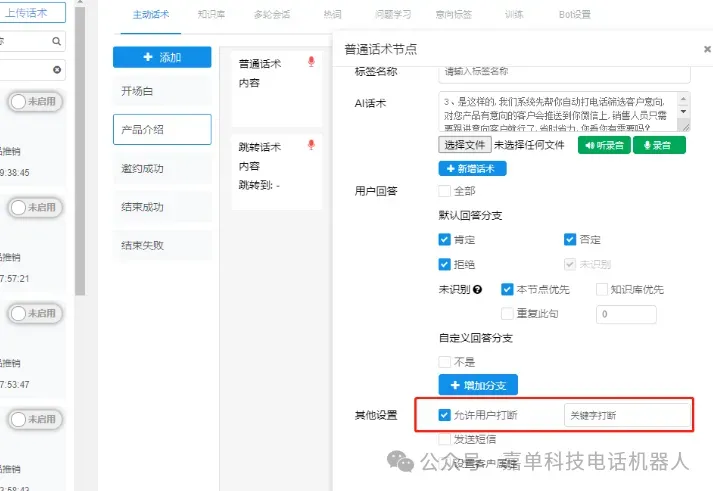Screen dimensions: 713x491
Task: Click the AI话术 textarea scroll-down arrow
Action: tap(683, 112)
